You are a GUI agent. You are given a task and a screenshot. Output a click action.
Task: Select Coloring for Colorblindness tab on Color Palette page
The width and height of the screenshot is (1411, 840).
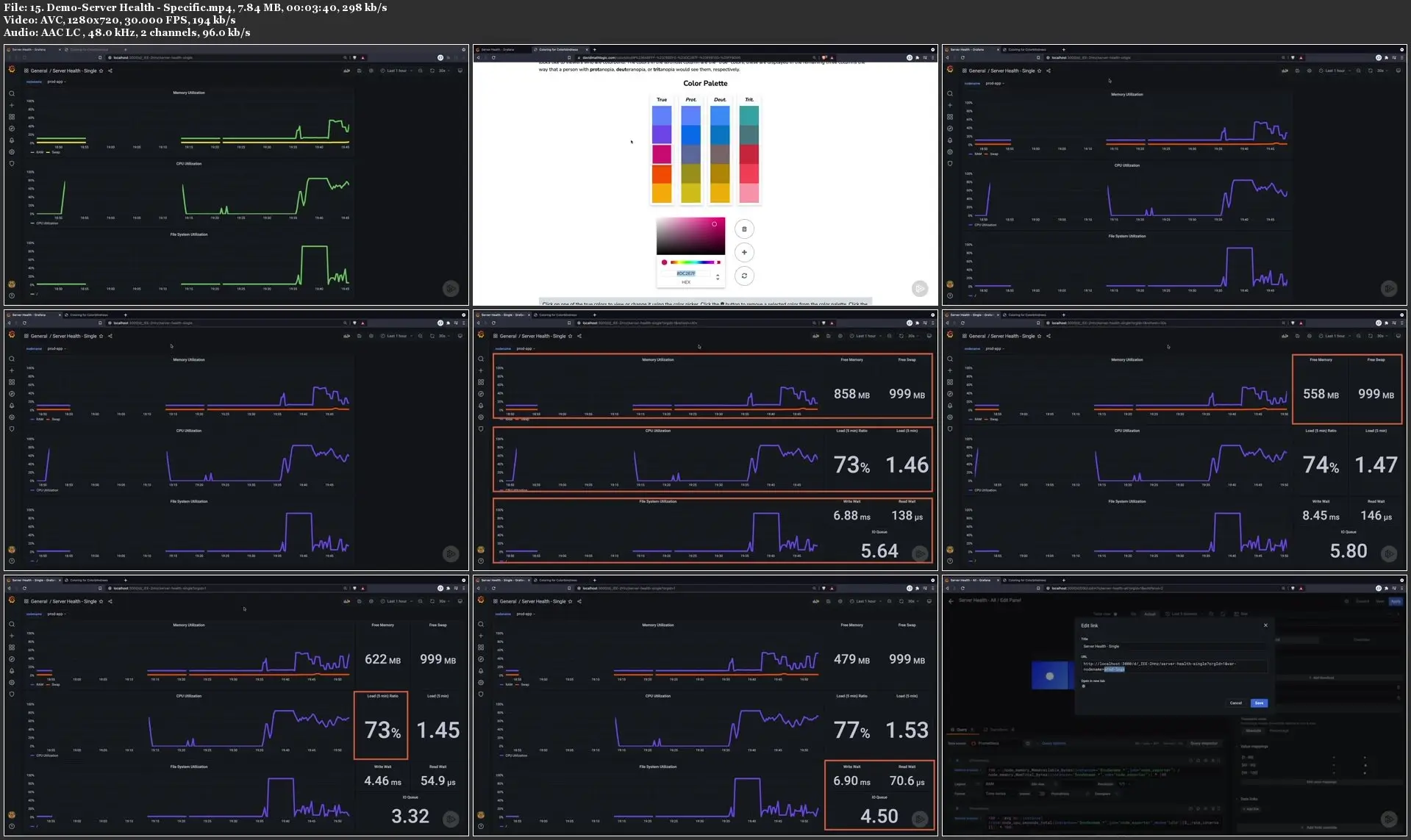click(560, 49)
